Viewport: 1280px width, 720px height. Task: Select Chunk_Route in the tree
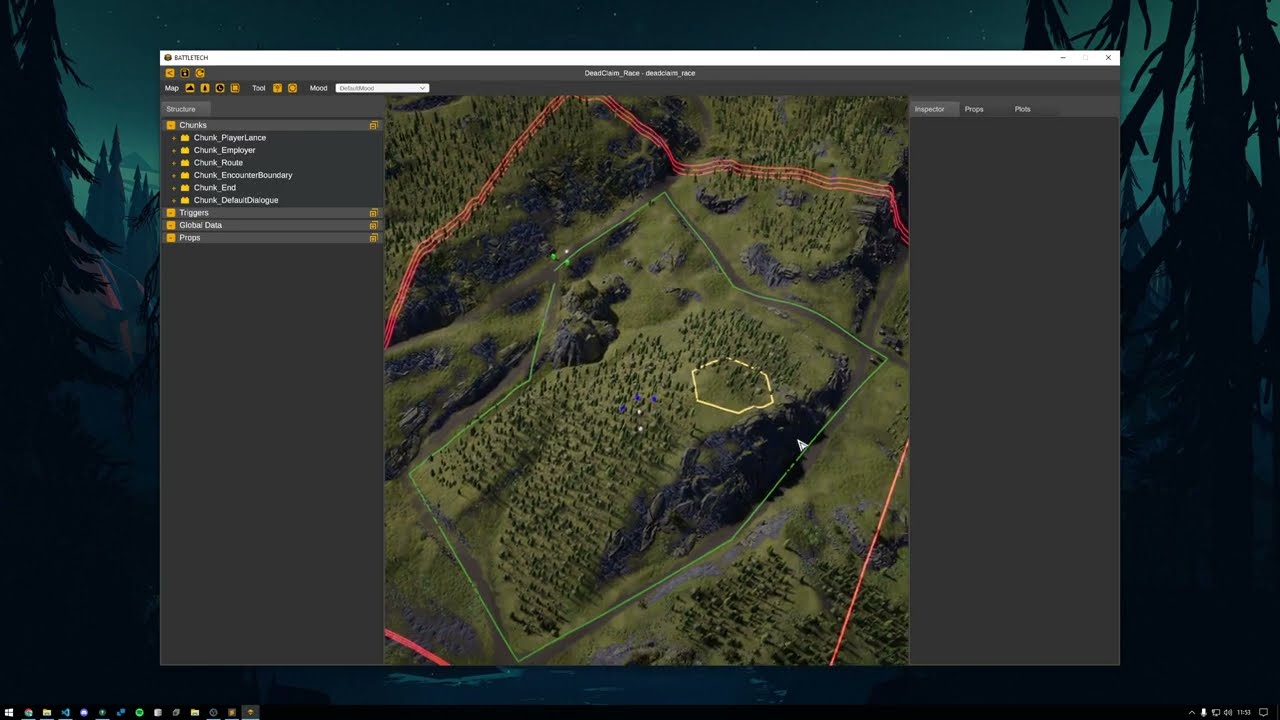[x=218, y=163]
